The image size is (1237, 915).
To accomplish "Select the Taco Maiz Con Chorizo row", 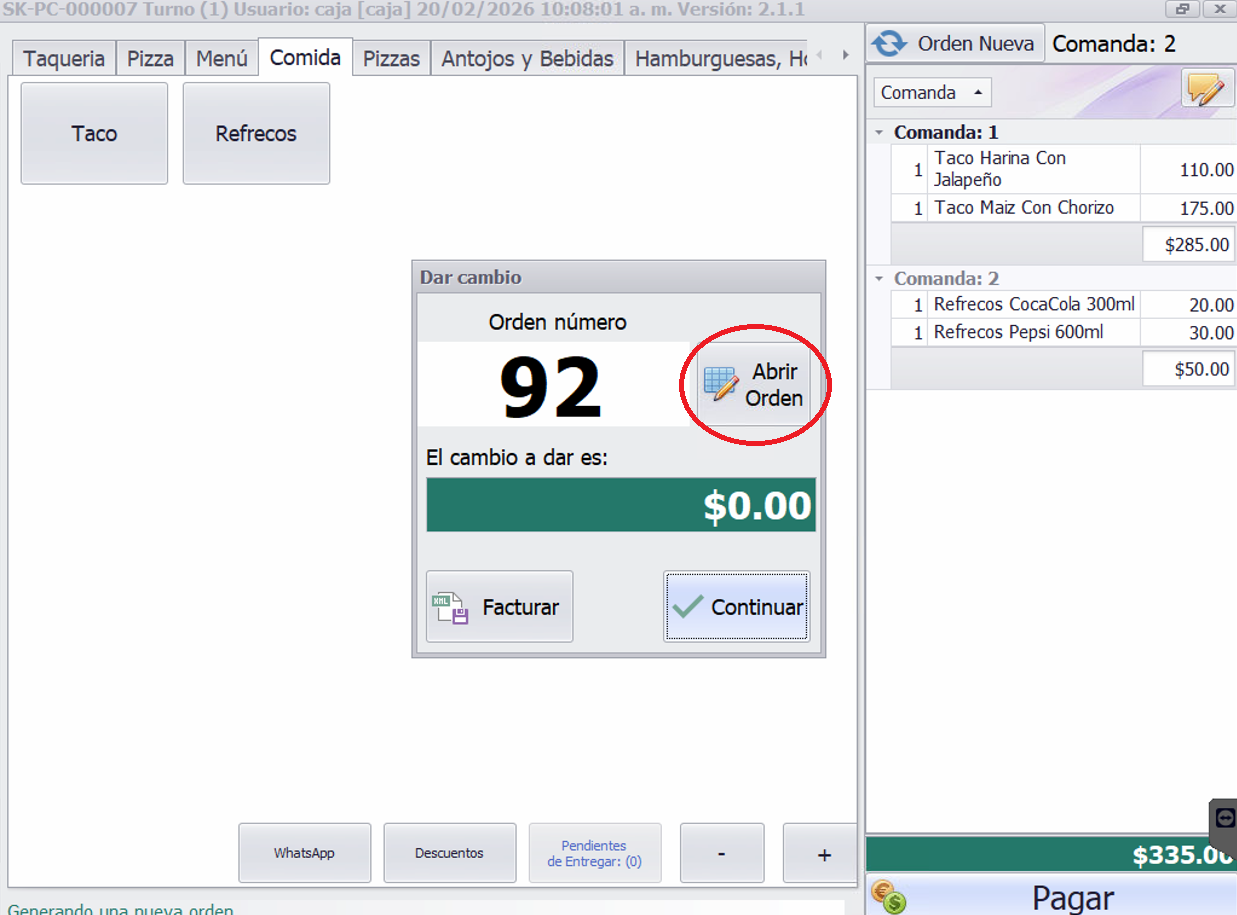I will [1023, 208].
